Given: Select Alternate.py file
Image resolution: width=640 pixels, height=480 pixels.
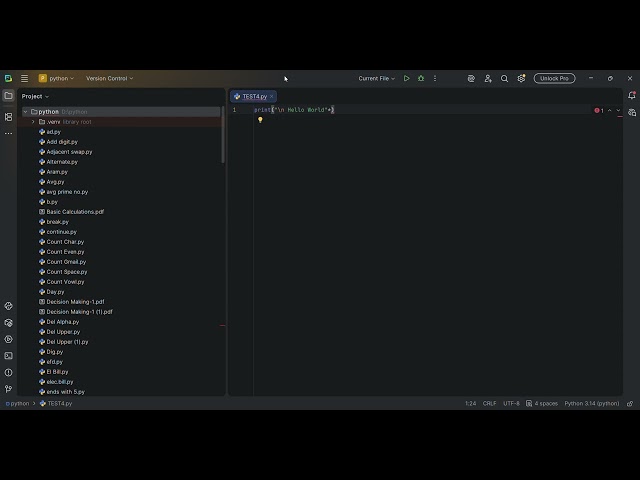Looking at the screenshot, I should [58, 162].
